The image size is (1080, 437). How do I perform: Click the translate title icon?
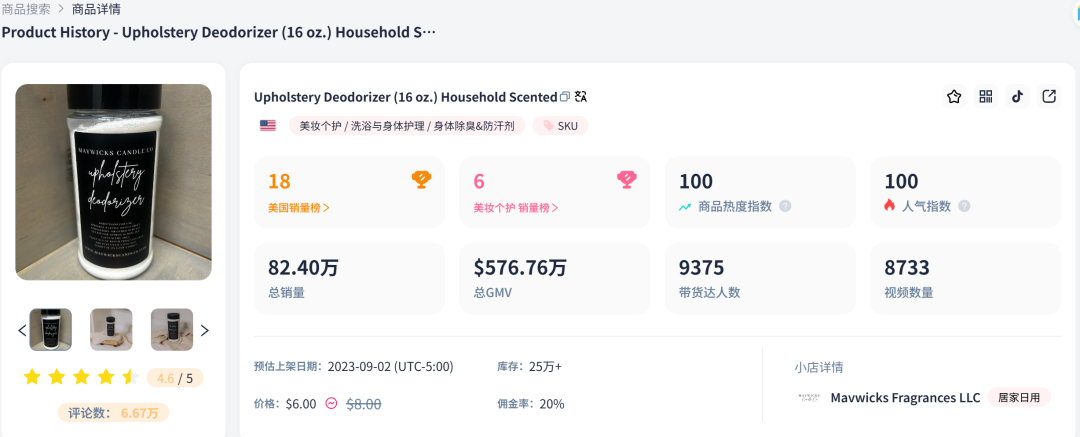click(581, 97)
